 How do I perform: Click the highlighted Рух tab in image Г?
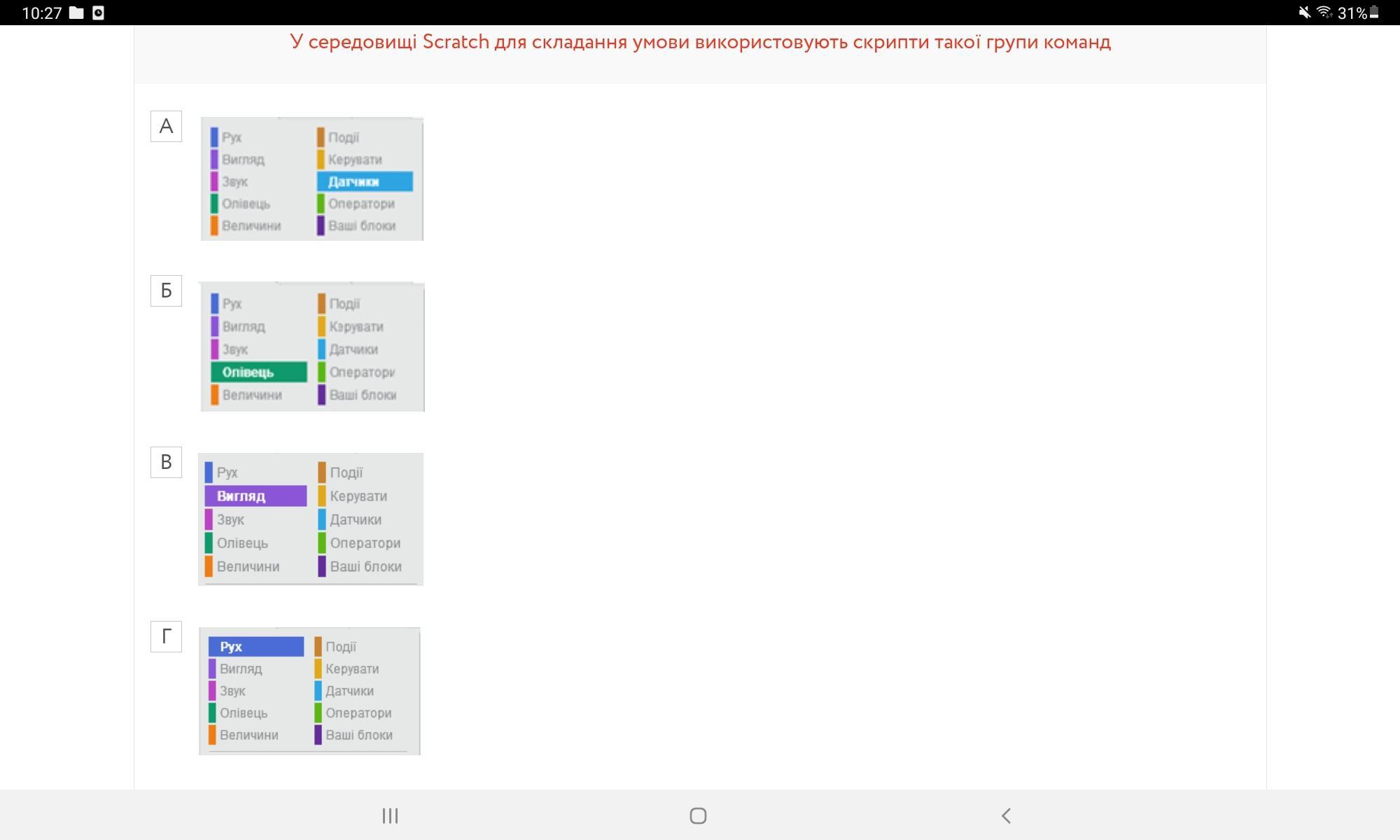(x=255, y=647)
